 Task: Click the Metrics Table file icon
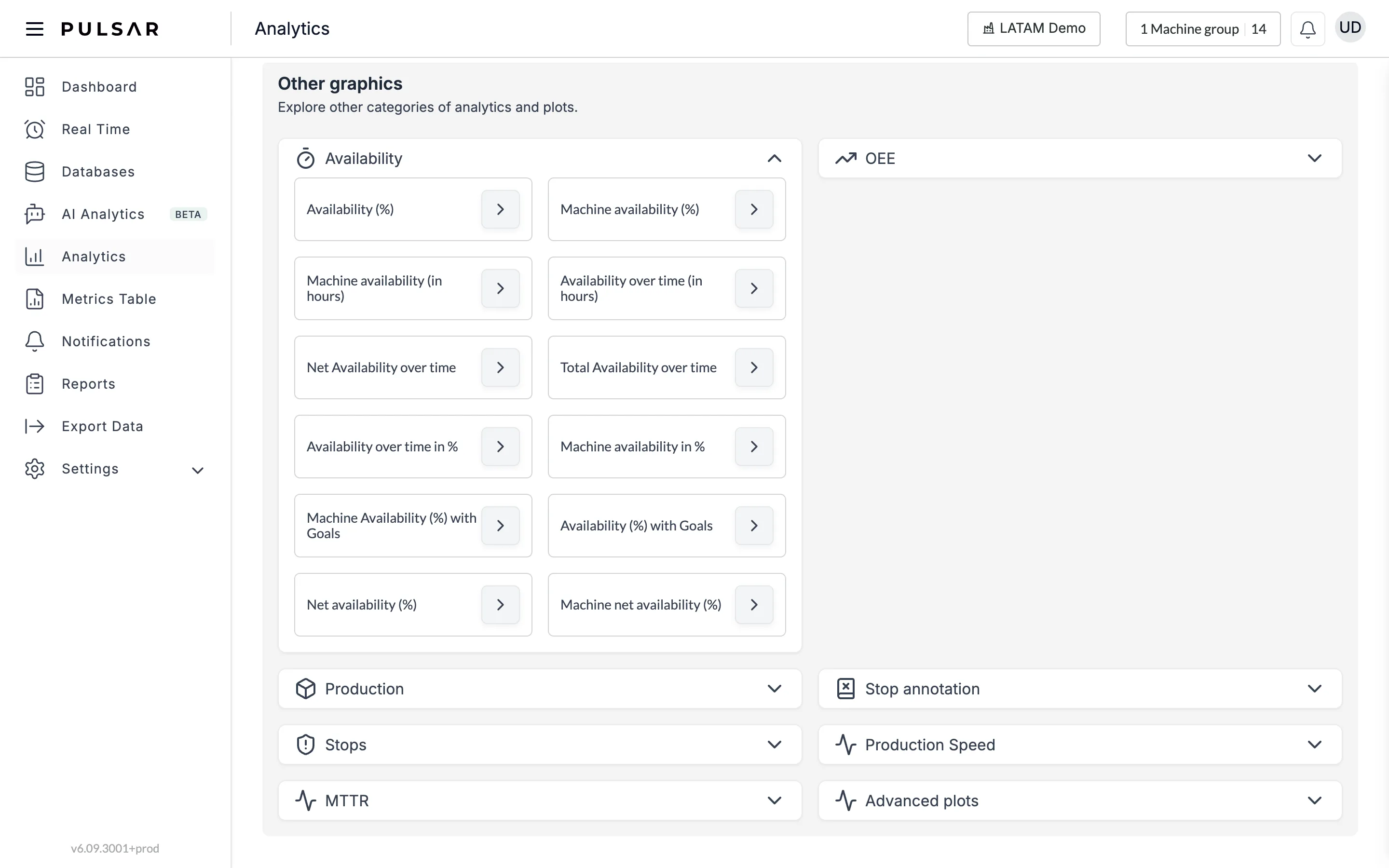34,299
